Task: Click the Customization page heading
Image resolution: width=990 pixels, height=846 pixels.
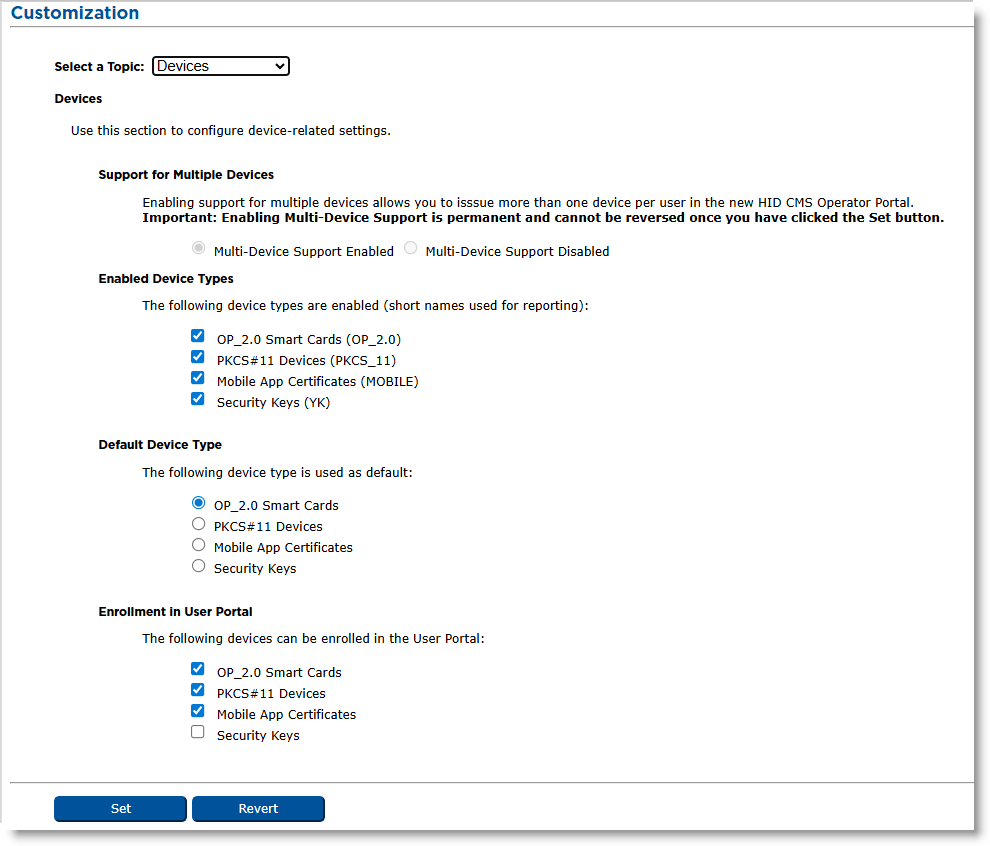Action: click(x=75, y=13)
